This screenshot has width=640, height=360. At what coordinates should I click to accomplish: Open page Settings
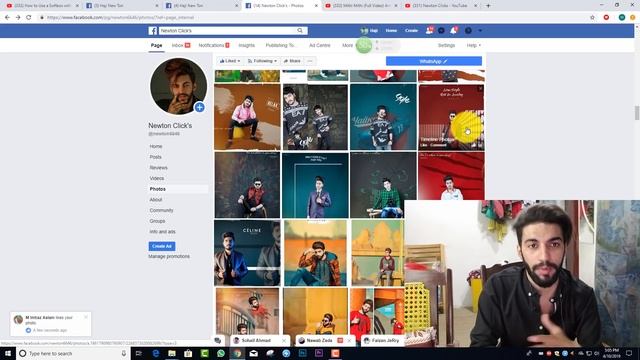[446, 45]
